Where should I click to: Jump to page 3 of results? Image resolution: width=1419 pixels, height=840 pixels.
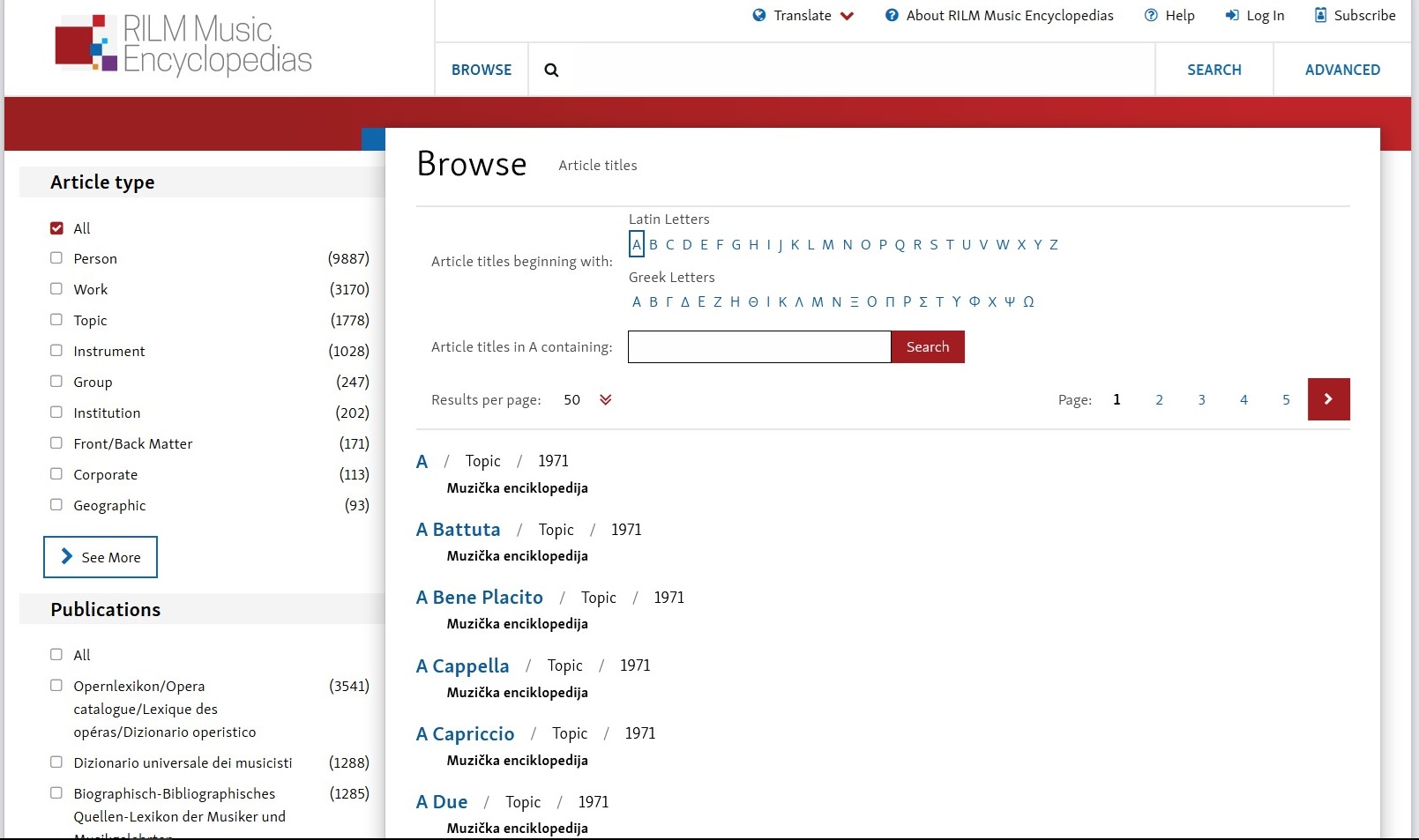1201,400
